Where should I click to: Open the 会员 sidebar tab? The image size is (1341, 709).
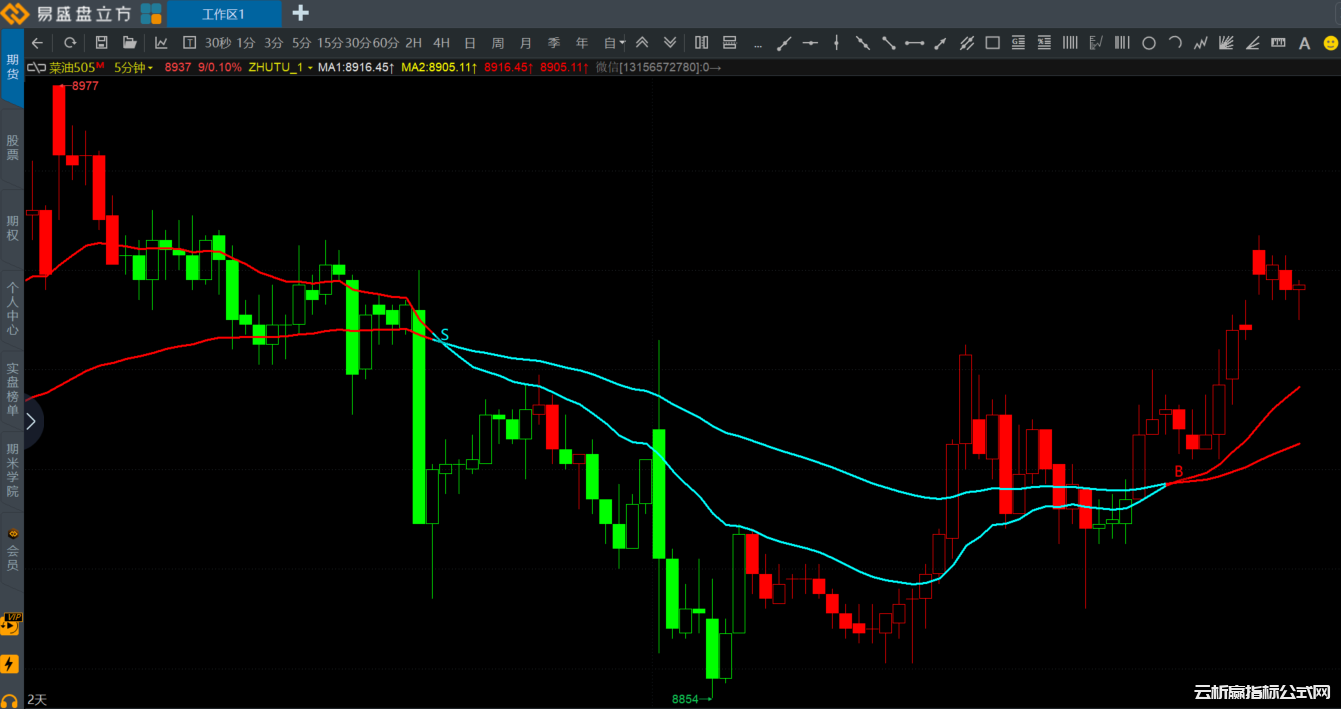tap(12, 550)
